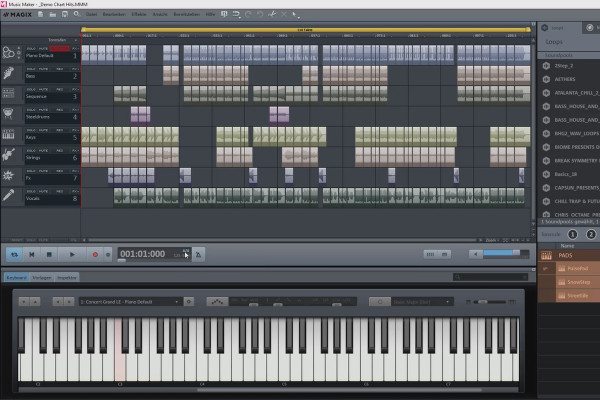Image resolution: width=600 pixels, height=400 pixels.
Task: Open a project with the folder icon
Action: click(x=53, y=14)
